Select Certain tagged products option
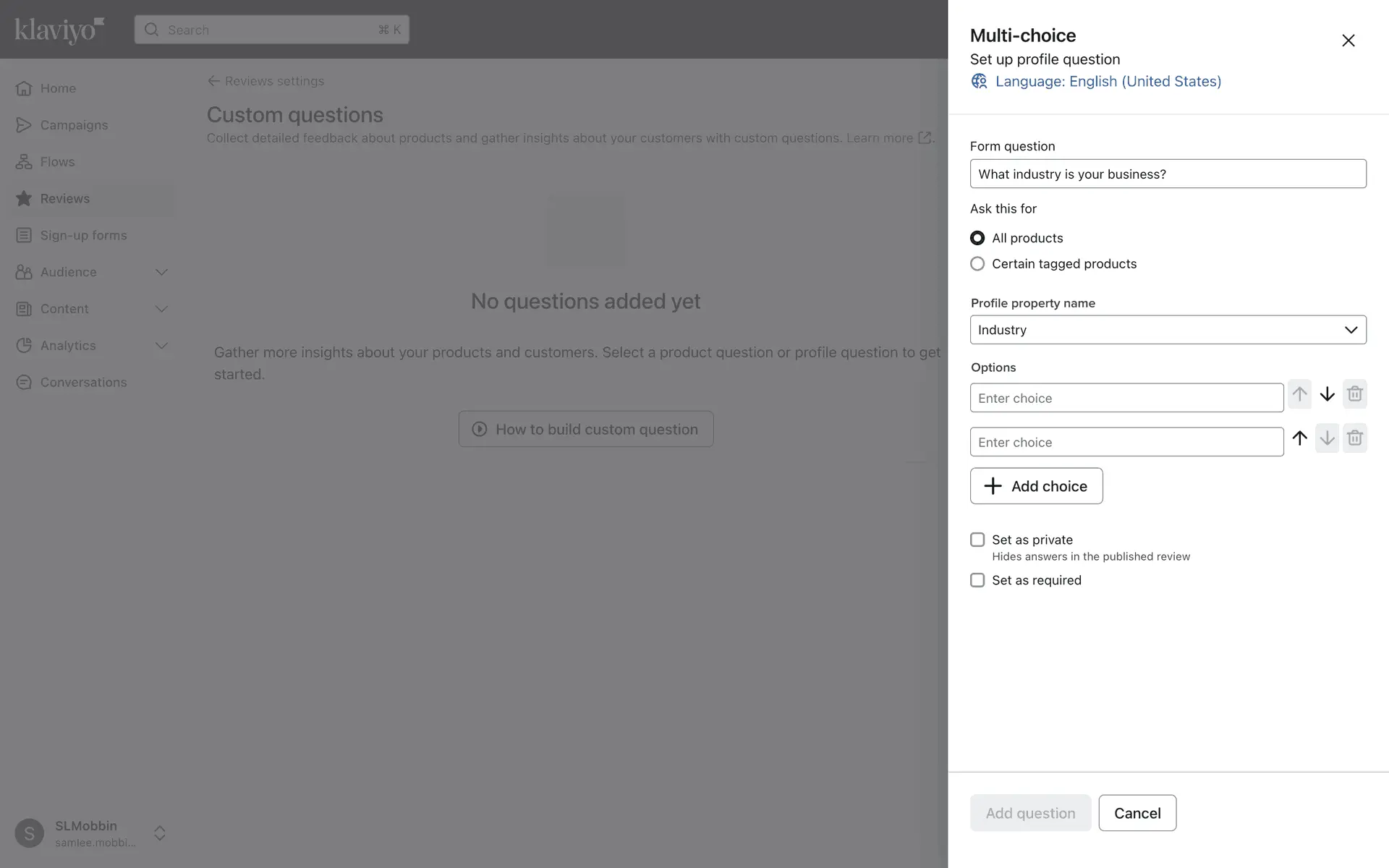Image resolution: width=1389 pixels, height=868 pixels. (x=977, y=264)
